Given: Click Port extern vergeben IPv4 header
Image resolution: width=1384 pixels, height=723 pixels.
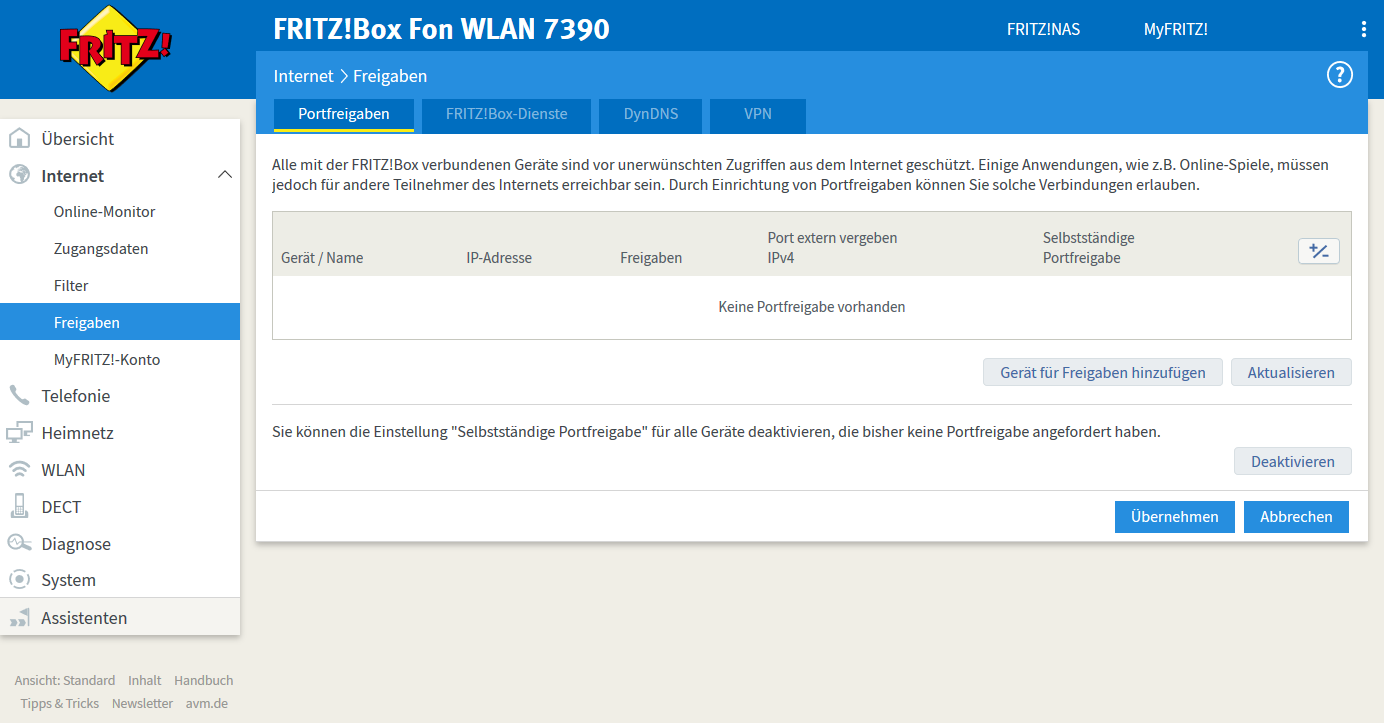Looking at the screenshot, I should pyautogui.click(x=832, y=248).
